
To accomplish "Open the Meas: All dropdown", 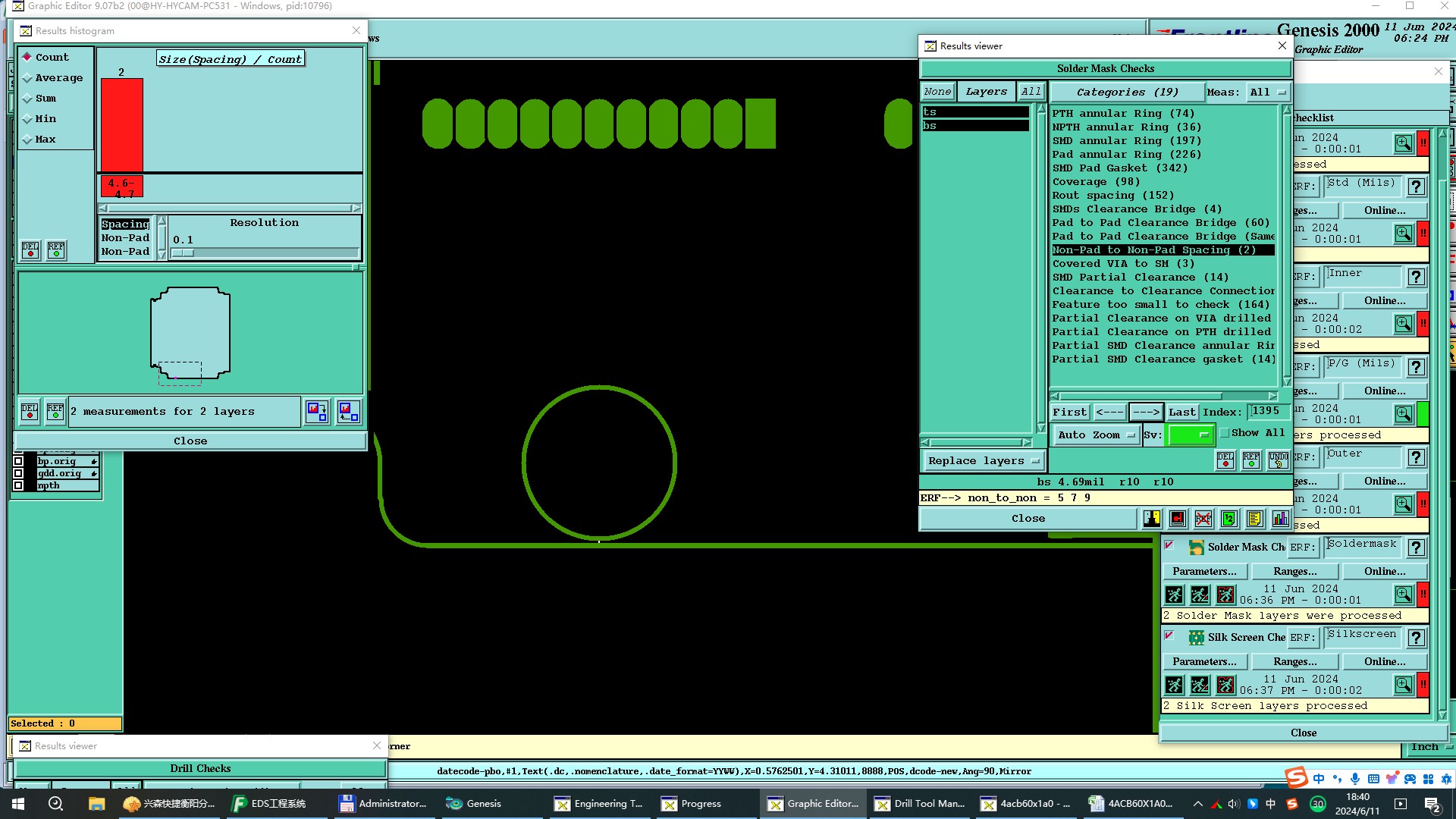I will [1268, 93].
